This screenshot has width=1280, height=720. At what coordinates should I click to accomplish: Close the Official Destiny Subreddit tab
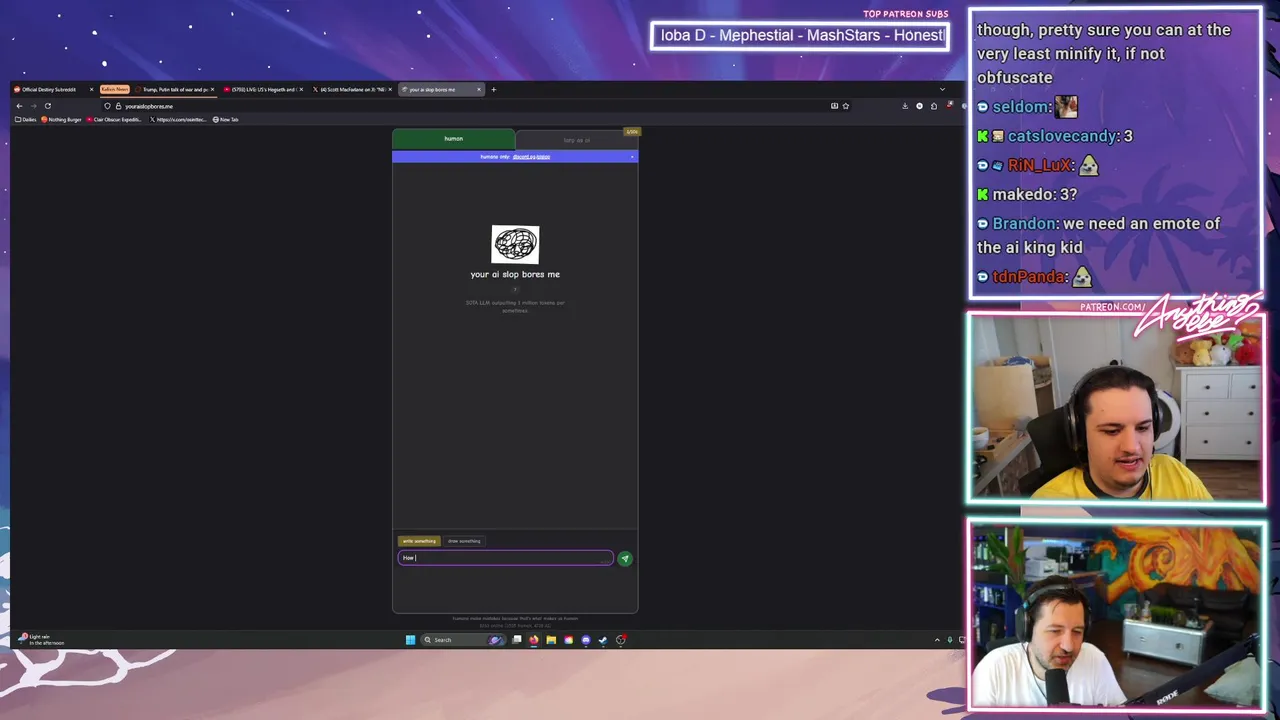pos(91,90)
